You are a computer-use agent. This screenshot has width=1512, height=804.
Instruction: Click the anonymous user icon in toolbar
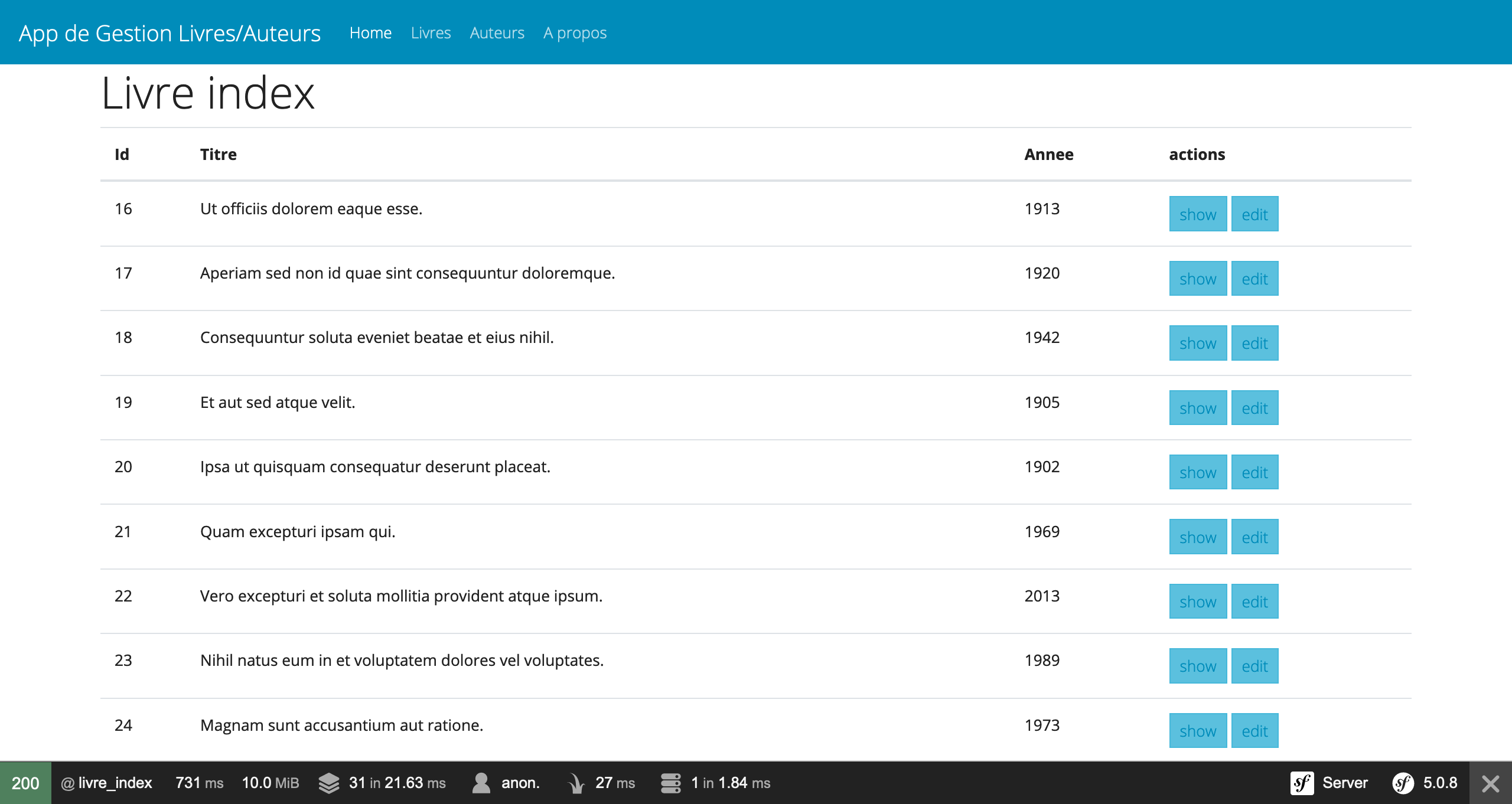click(x=481, y=783)
